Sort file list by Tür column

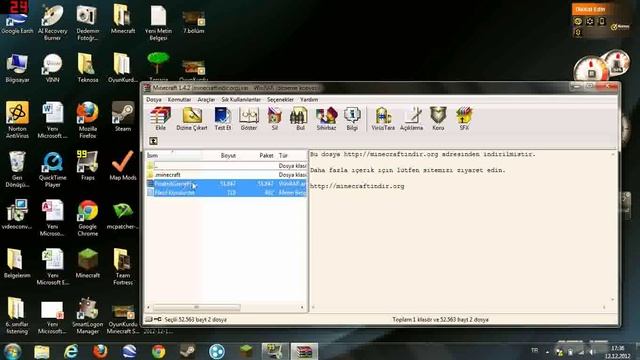(x=292, y=156)
